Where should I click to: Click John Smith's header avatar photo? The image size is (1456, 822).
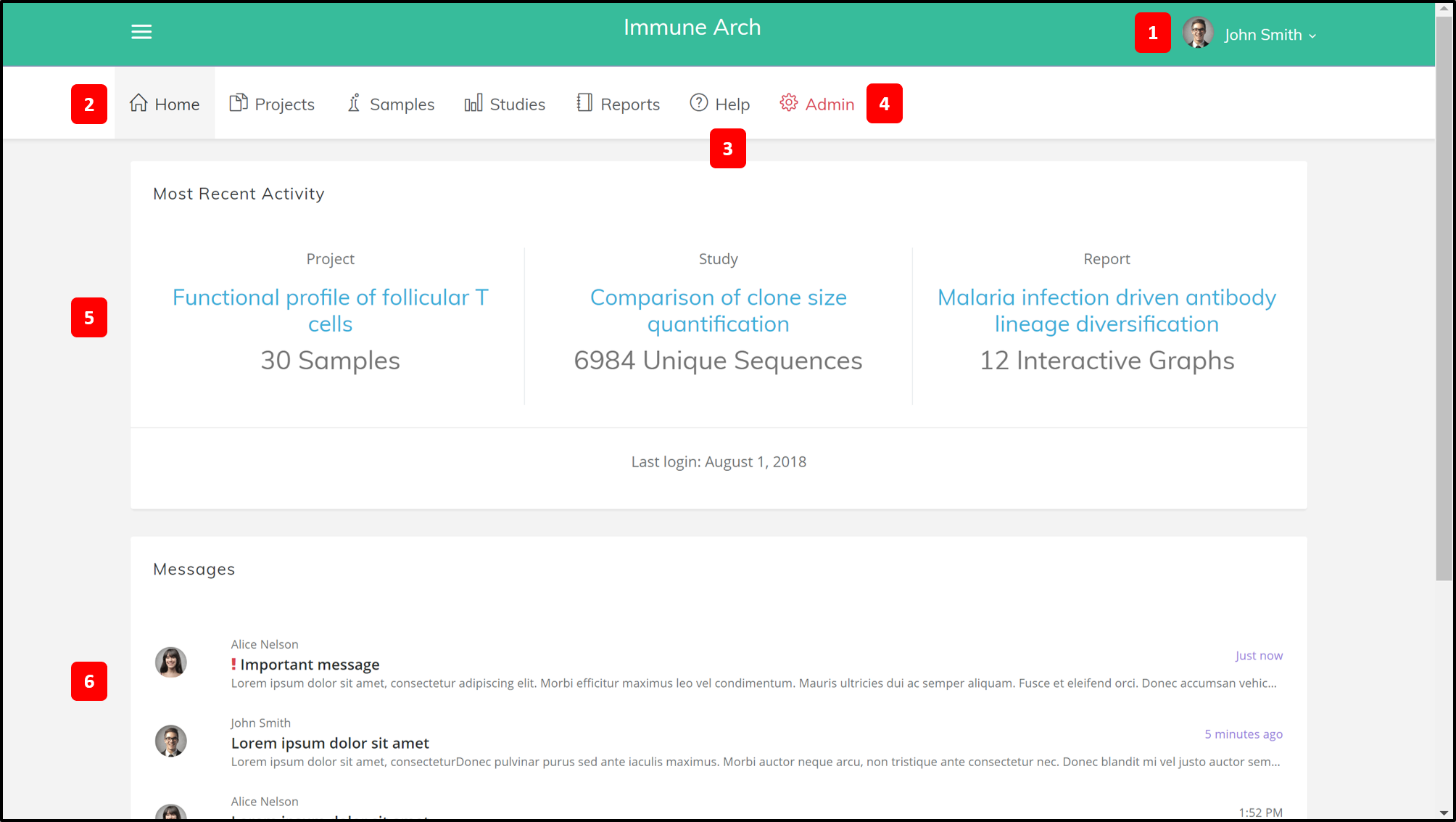tap(1198, 33)
